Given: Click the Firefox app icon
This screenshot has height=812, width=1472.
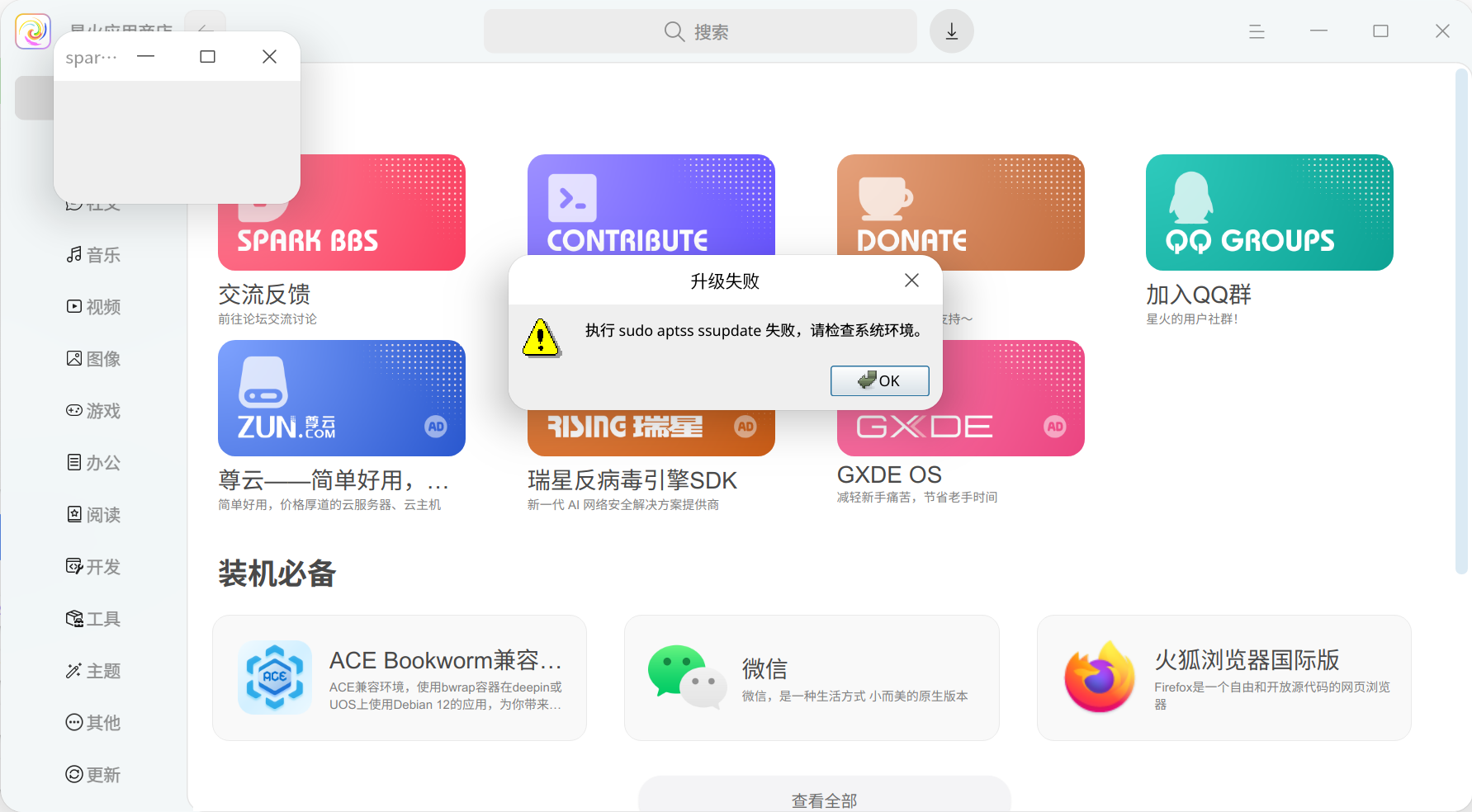Looking at the screenshot, I should point(1100,677).
